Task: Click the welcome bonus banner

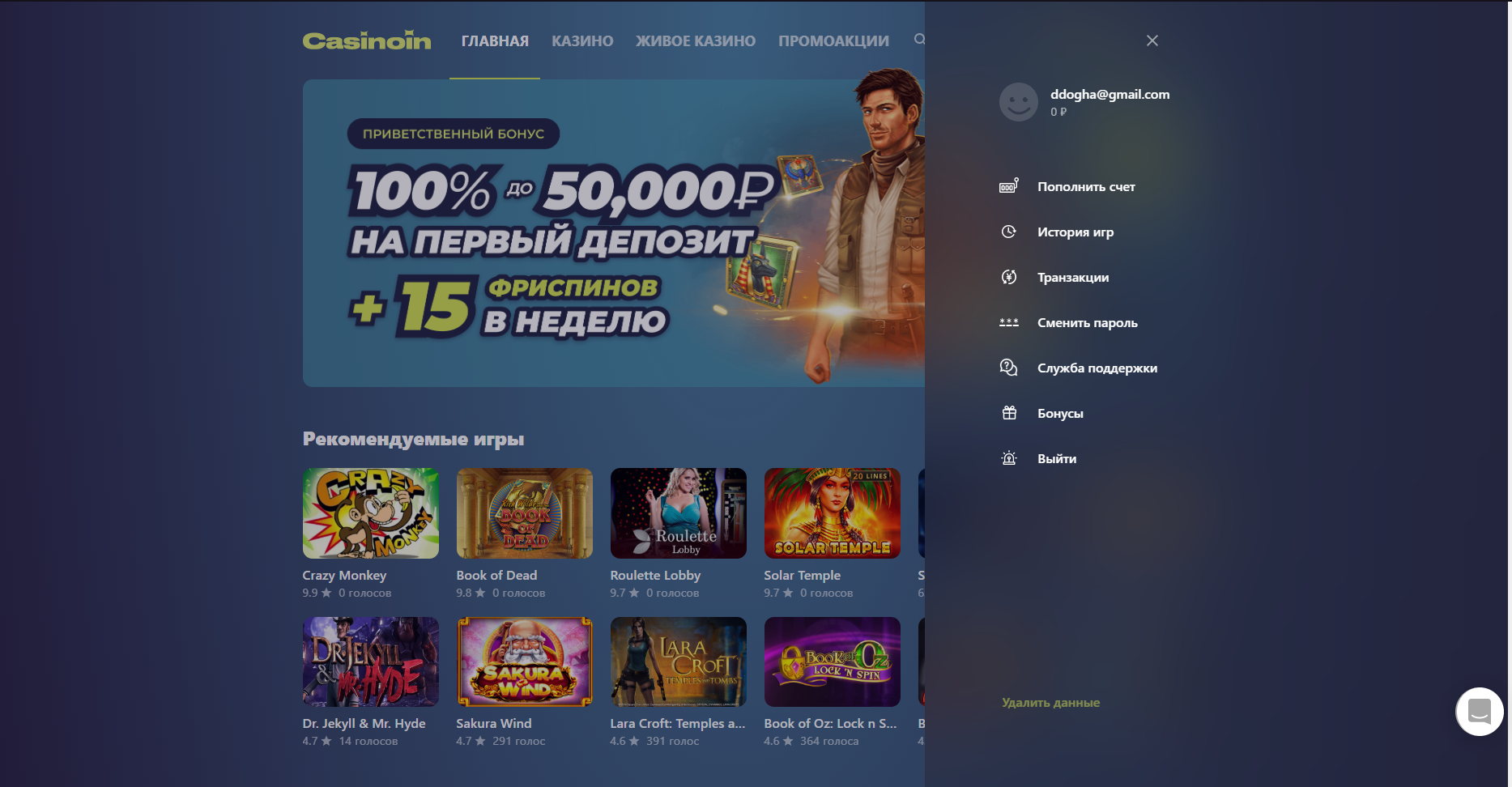Action: click(614, 233)
